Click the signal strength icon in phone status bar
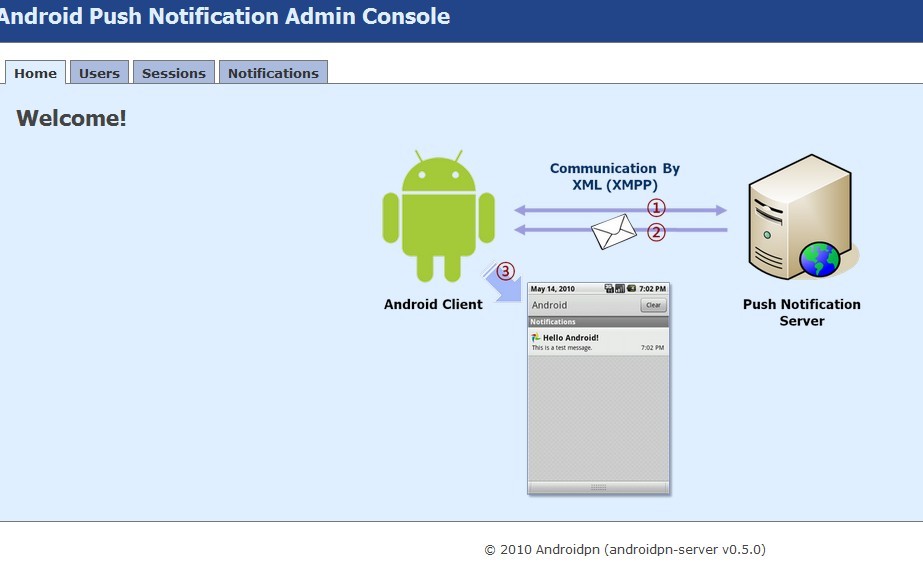Image resolution: width=923 pixels, height=579 pixels. (x=620, y=288)
